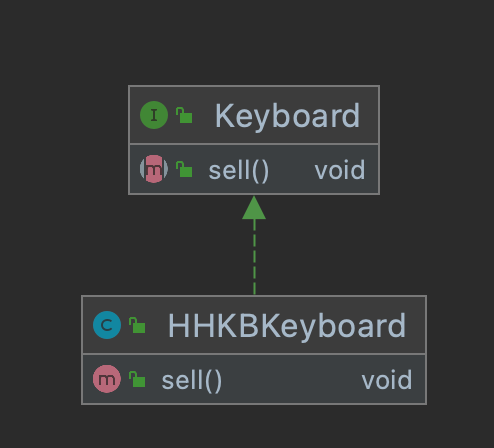Image resolution: width=494 pixels, height=448 pixels.
Task: Select the dashed implements line between nodes
Action: point(254,257)
